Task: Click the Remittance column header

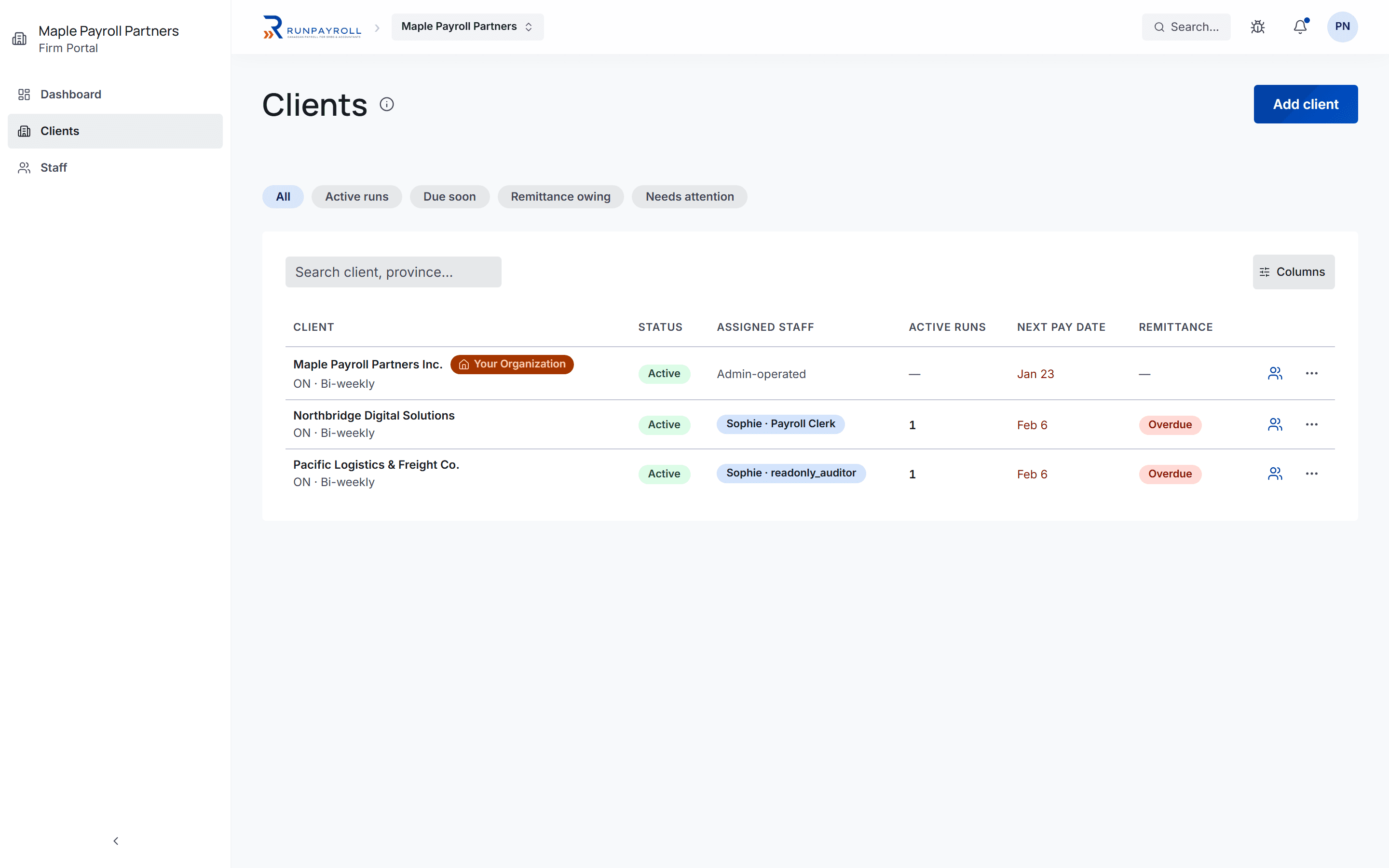Action: click(x=1175, y=327)
